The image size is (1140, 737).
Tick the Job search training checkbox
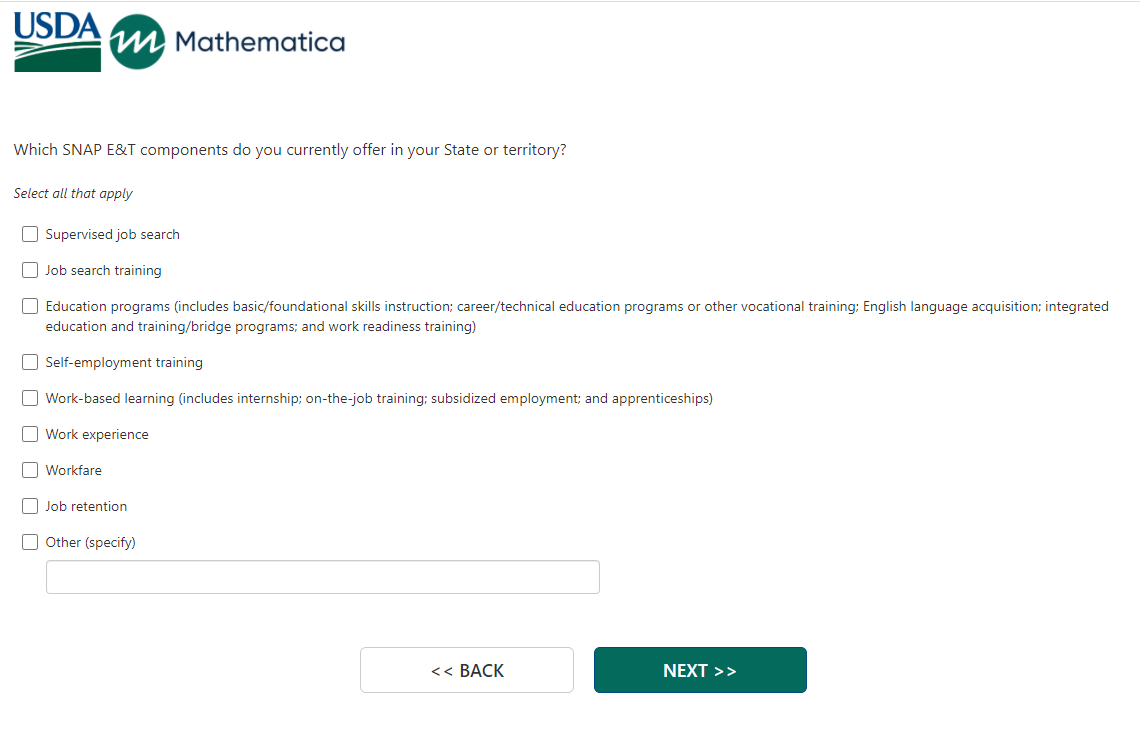[x=30, y=271]
